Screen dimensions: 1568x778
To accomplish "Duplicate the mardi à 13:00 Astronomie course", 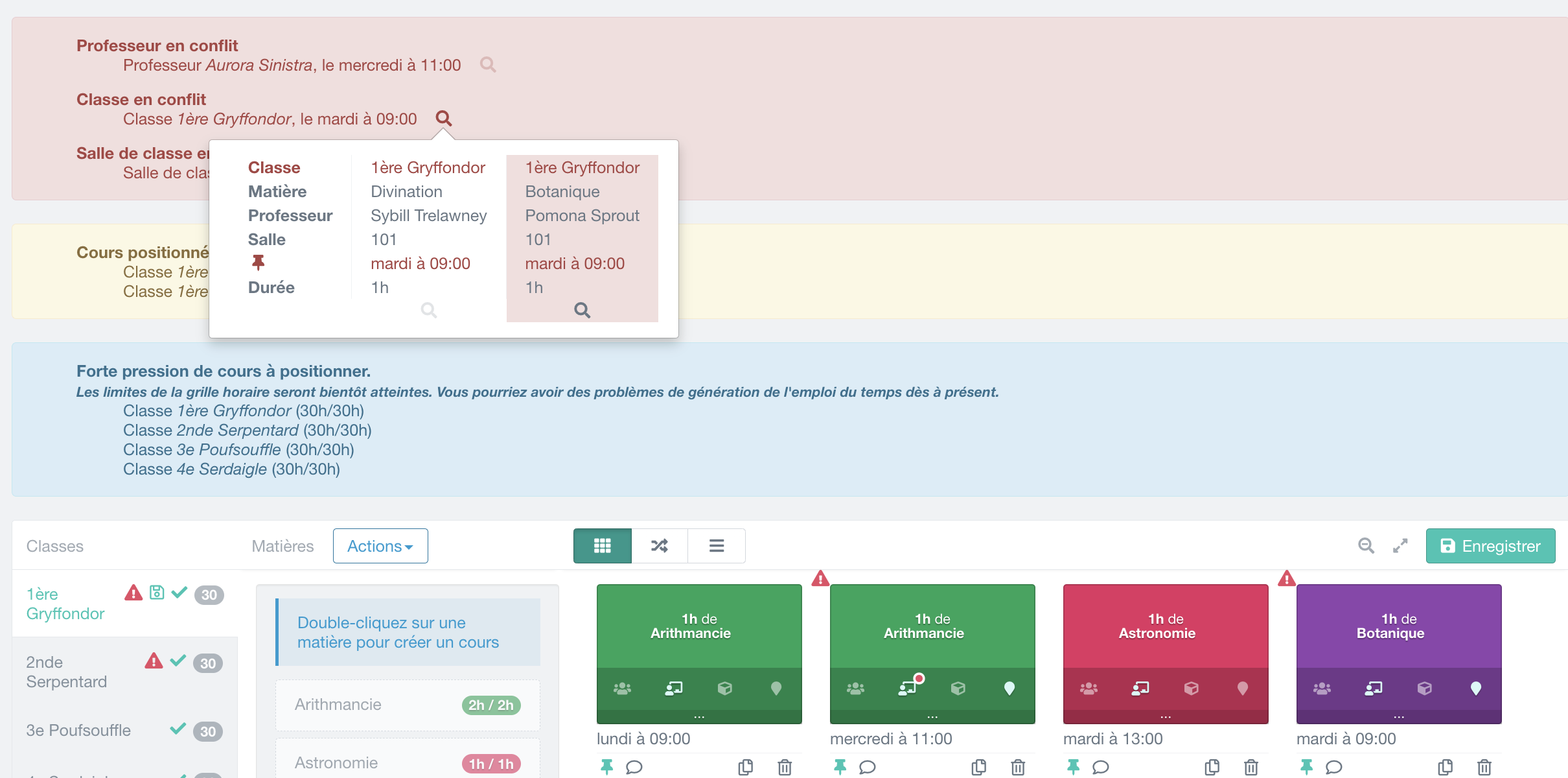I will pos(1212,767).
